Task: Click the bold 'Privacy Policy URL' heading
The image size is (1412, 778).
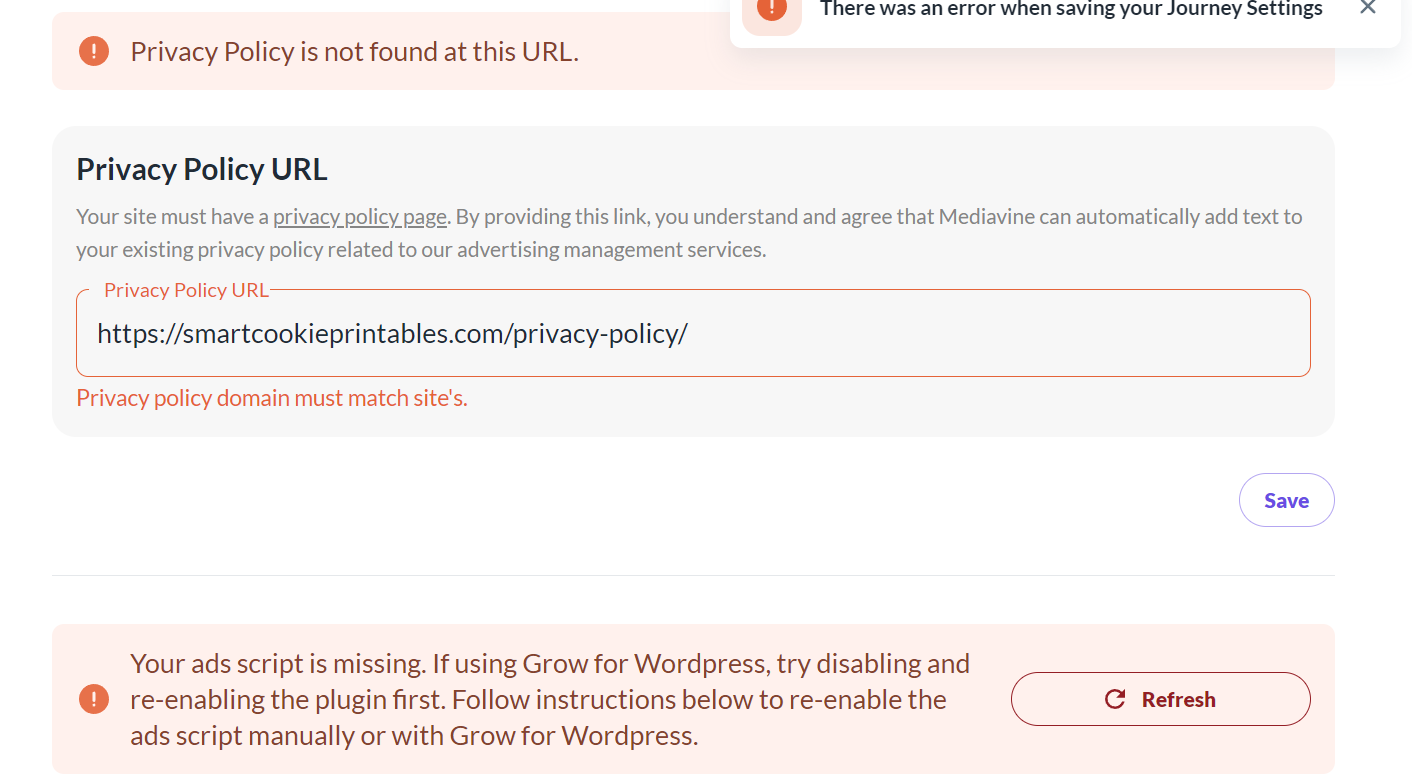Action: pyautogui.click(x=202, y=170)
